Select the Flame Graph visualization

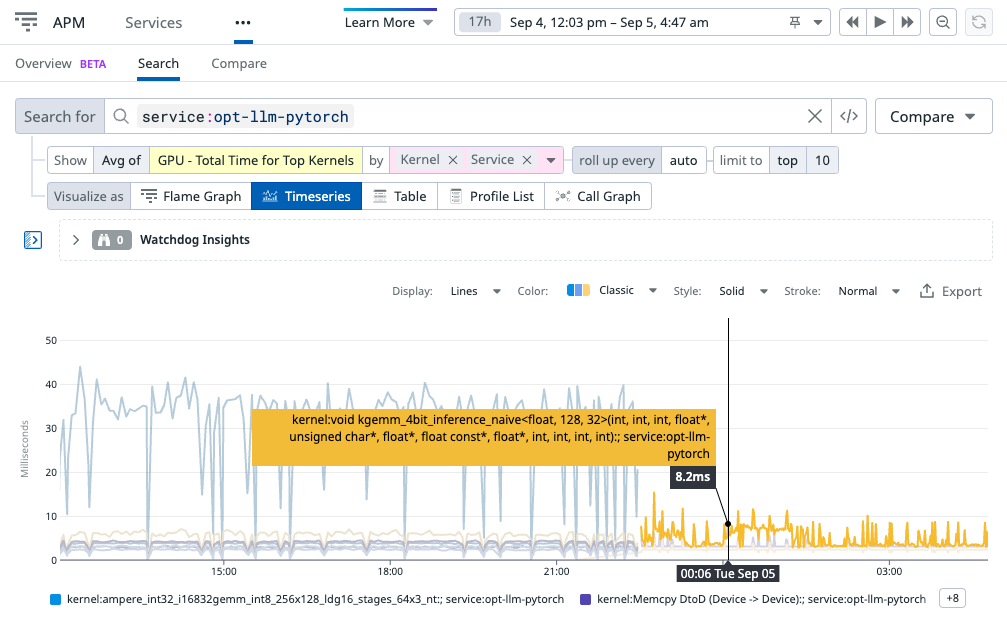191,196
